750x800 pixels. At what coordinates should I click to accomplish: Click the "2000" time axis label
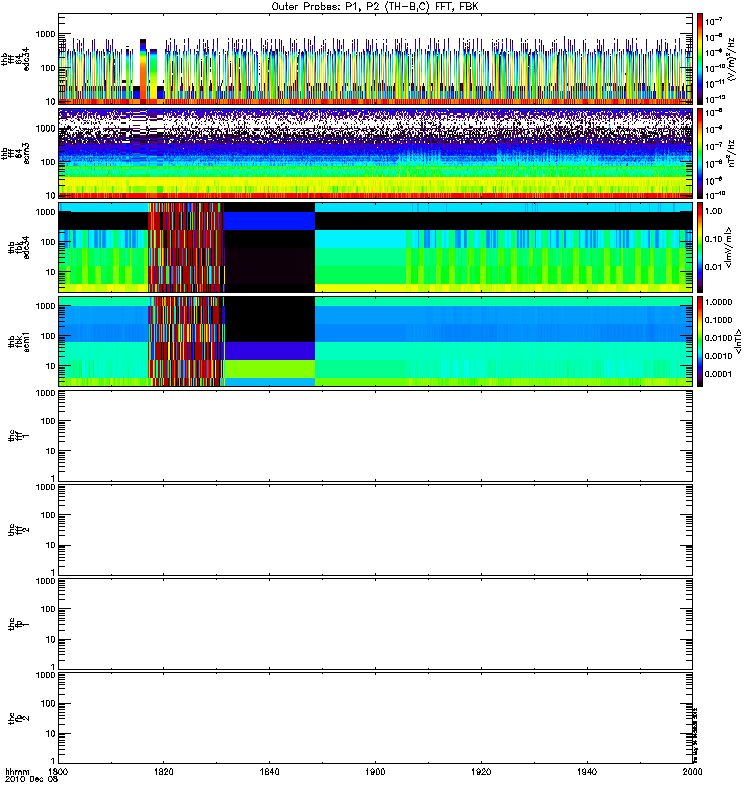point(692,771)
